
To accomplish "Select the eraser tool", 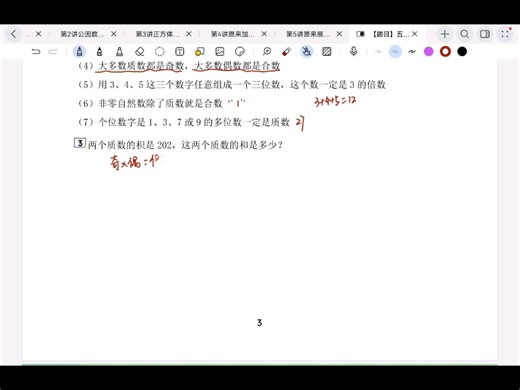I will [140, 52].
